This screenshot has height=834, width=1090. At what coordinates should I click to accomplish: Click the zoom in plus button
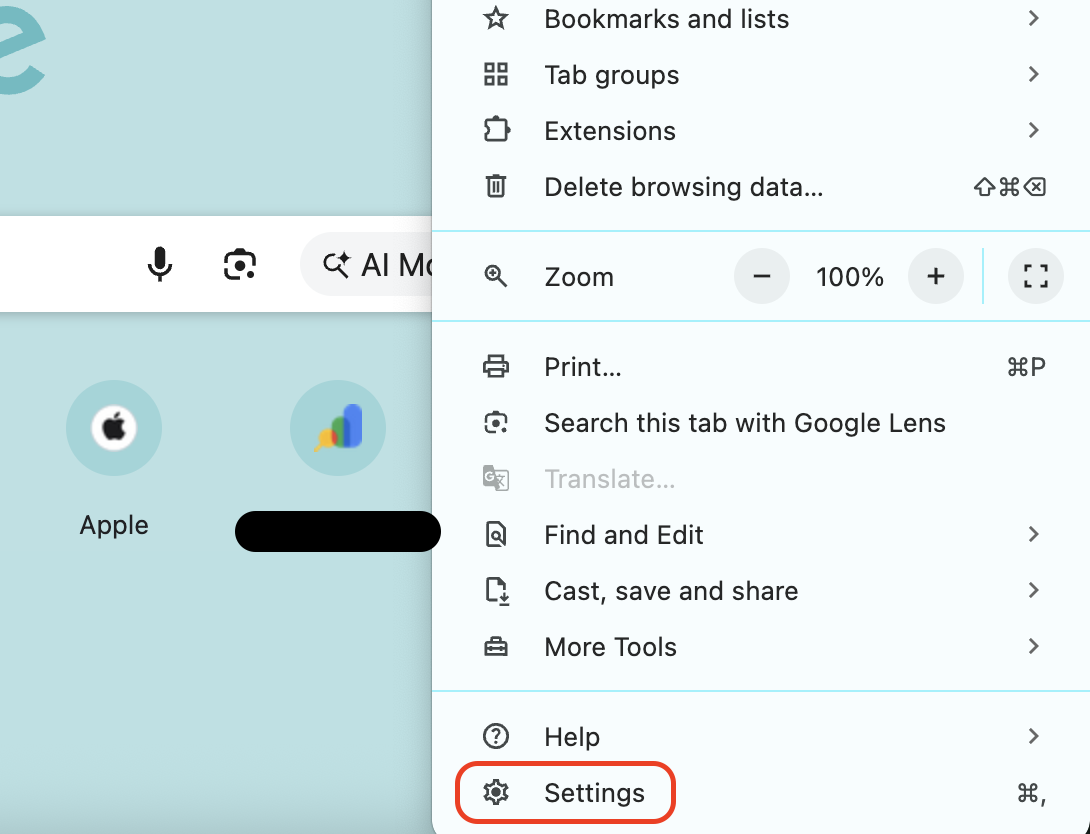point(936,276)
